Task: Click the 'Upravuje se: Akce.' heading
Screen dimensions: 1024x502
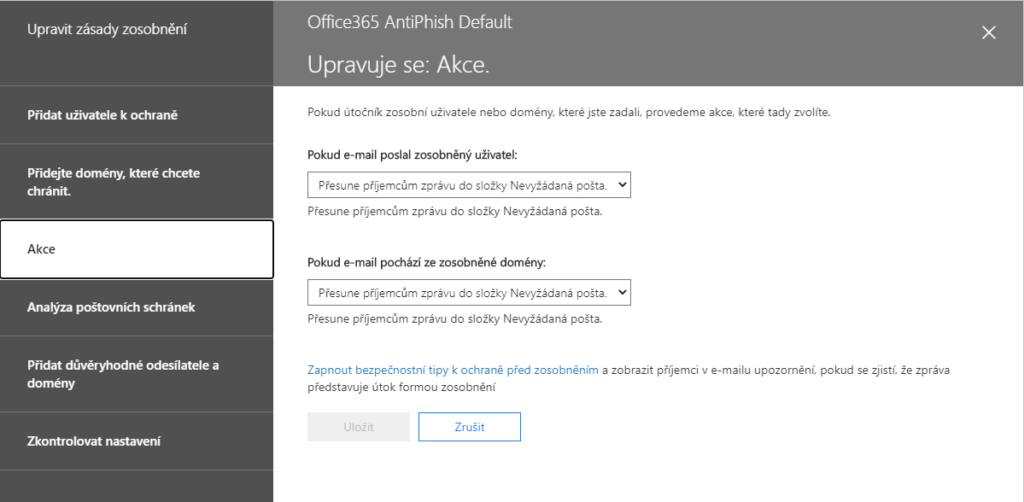Action: click(398, 65)
